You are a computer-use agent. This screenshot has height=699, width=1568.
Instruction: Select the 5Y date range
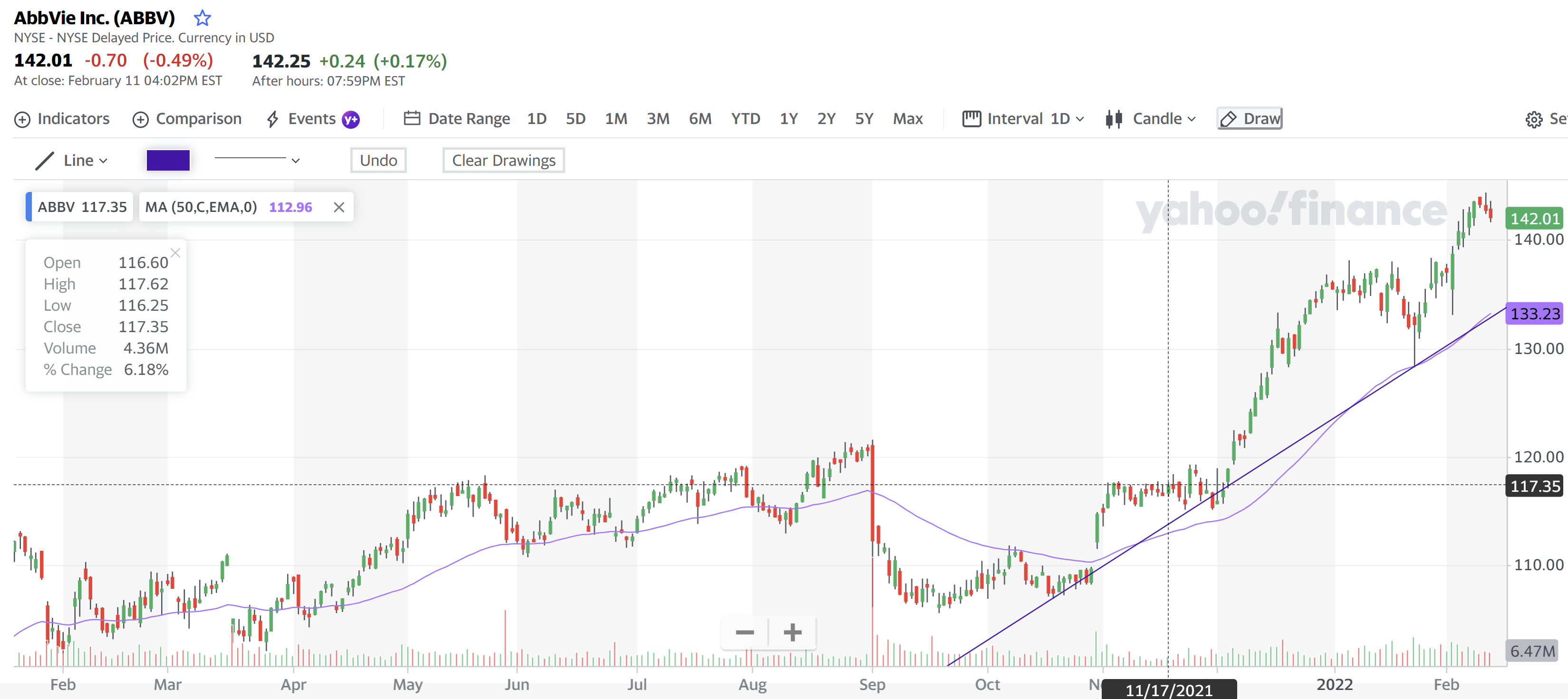(864, 119)
